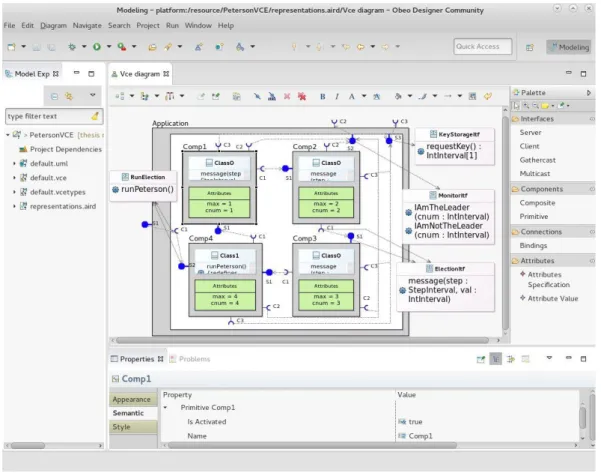
Task: Click the Bold formatting icon
Action: coord(323,97)
